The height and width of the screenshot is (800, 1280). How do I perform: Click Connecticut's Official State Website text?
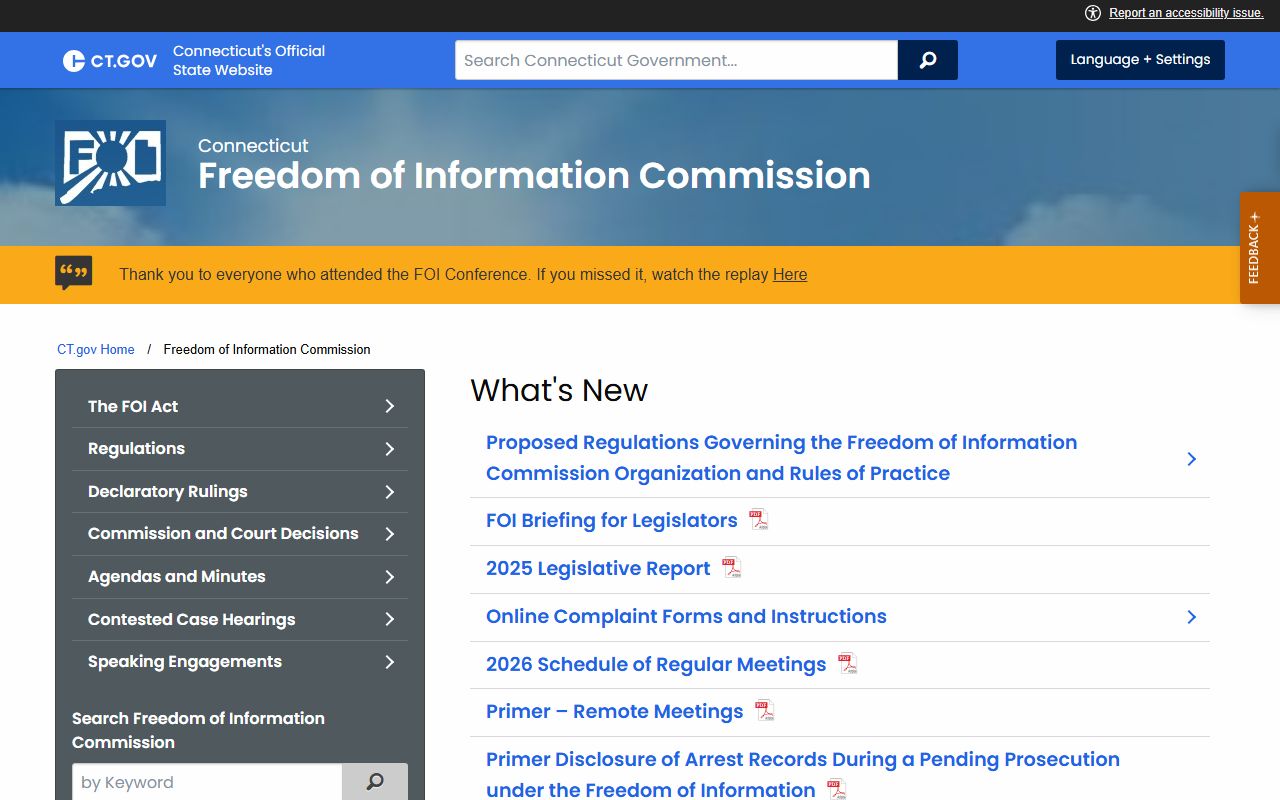click(x=249, y=60)
